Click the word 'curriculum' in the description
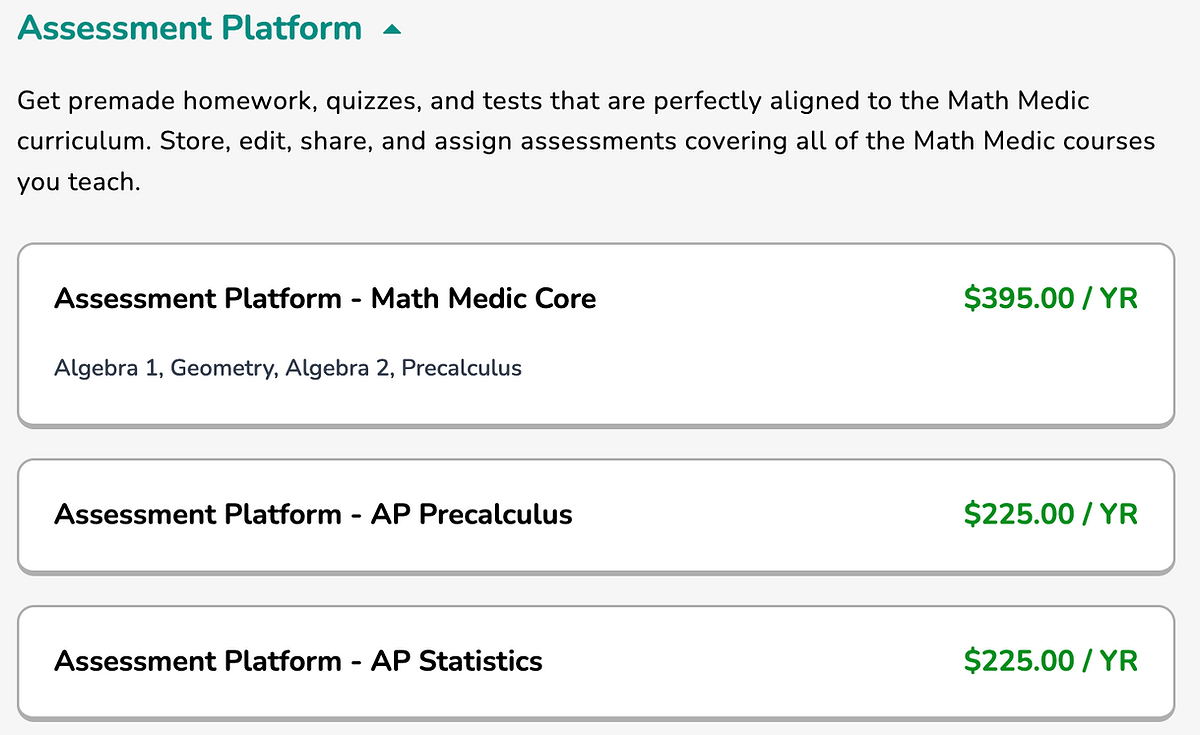This screenshot has height=735, width=1200. coord(81,141)
